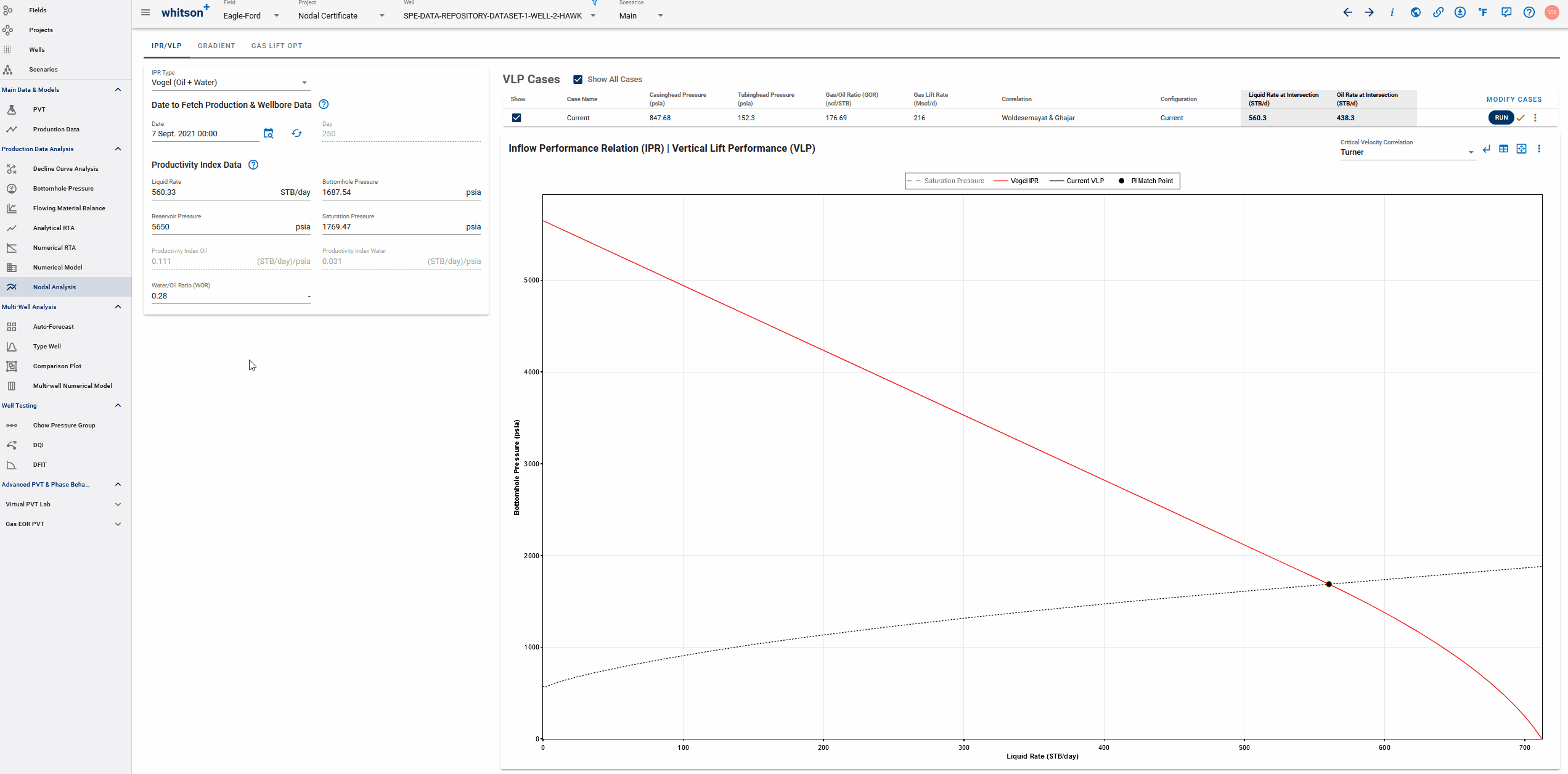Switch to the GAS LIFT OPT tab

pyautogui.click(x=276, y=45)
